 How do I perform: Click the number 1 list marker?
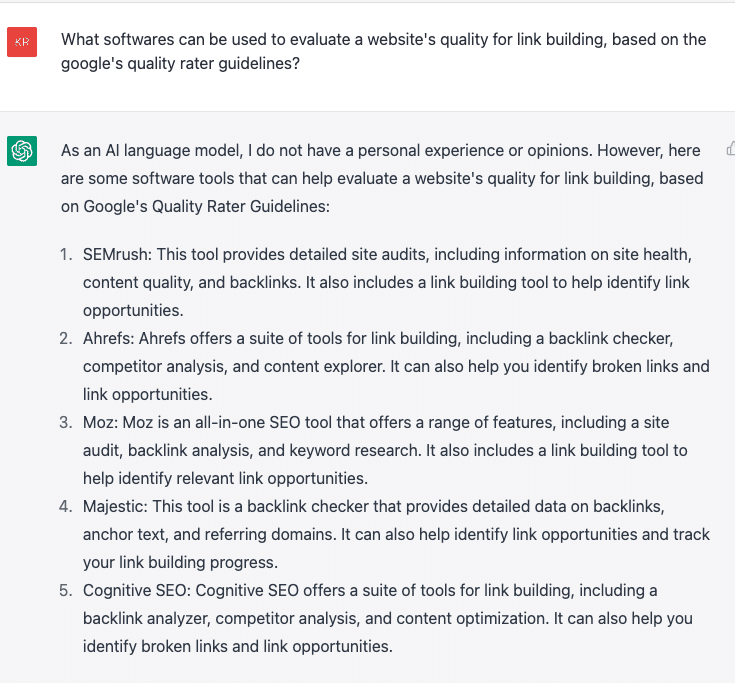[x=65, y=254]
